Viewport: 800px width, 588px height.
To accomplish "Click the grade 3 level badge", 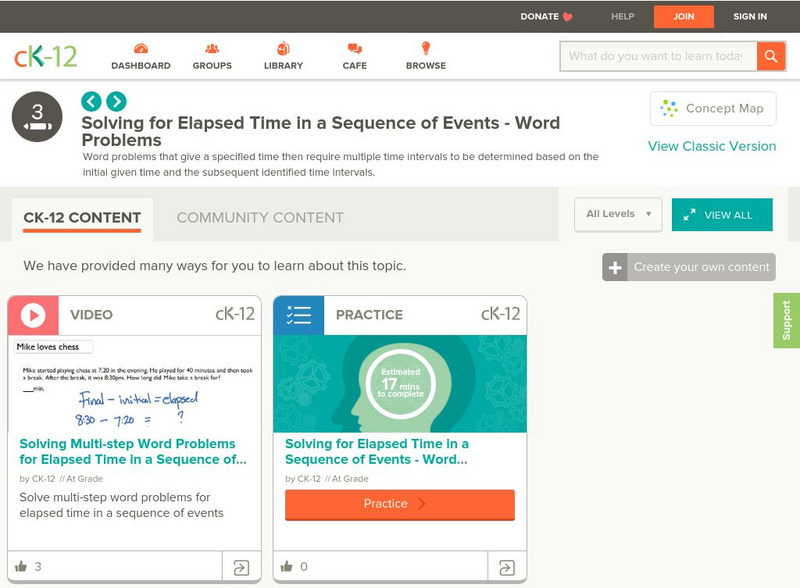I will [37, 117].
